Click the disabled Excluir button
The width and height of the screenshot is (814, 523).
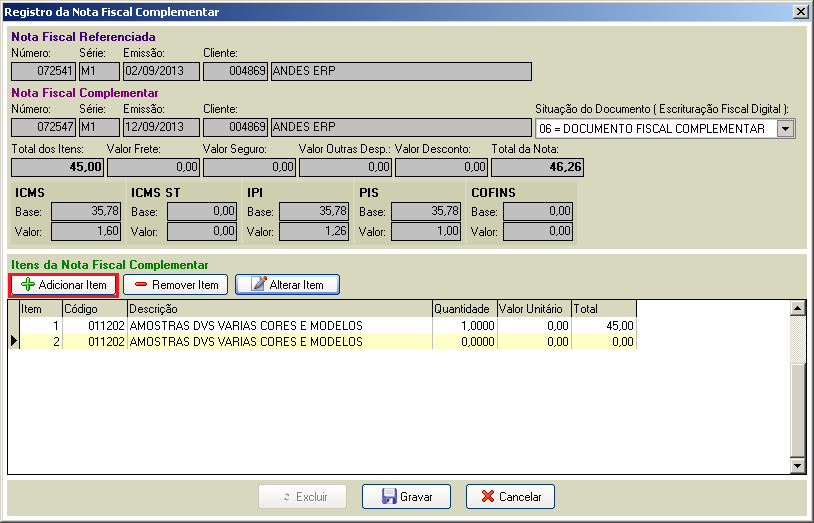coord(303,497)
